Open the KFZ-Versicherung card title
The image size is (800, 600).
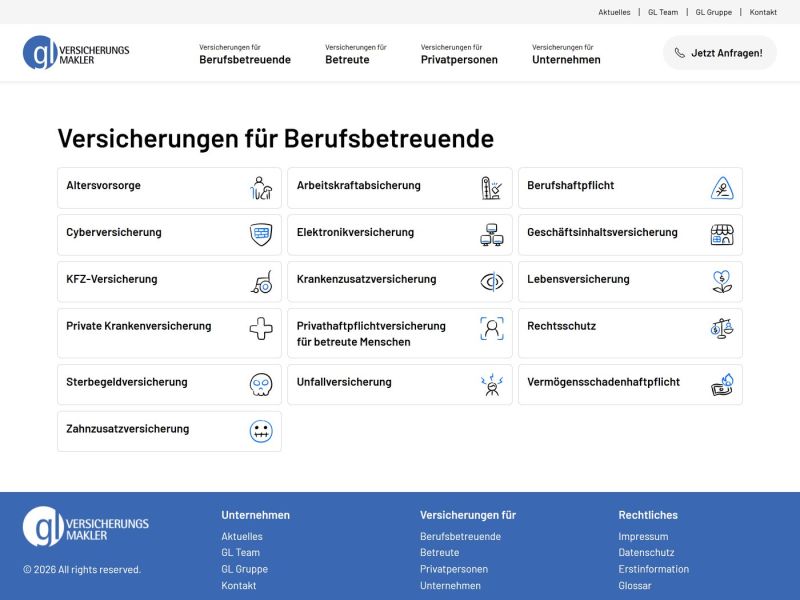(112, 280)
